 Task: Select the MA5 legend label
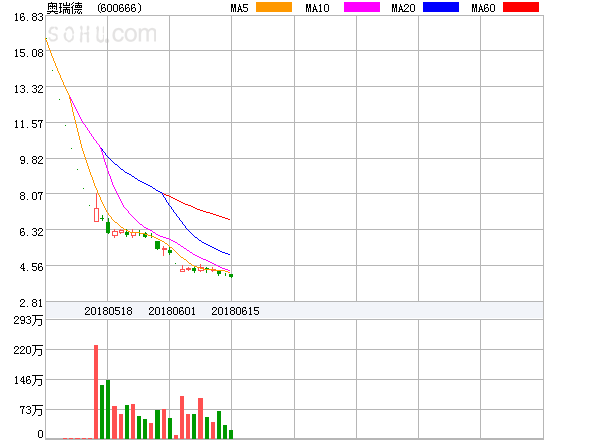[239, 8]
